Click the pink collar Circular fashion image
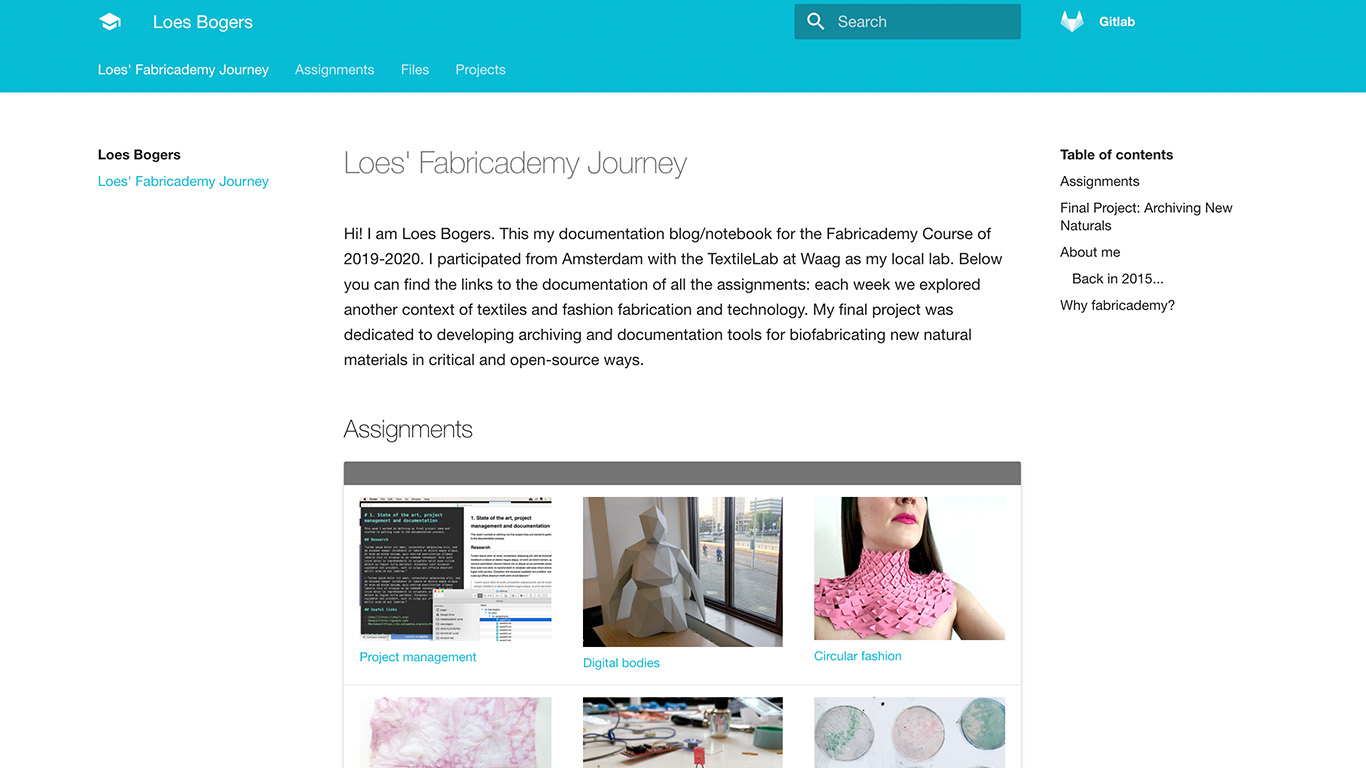The width and height of the screenshot is (1366, 768). point(909,568)
